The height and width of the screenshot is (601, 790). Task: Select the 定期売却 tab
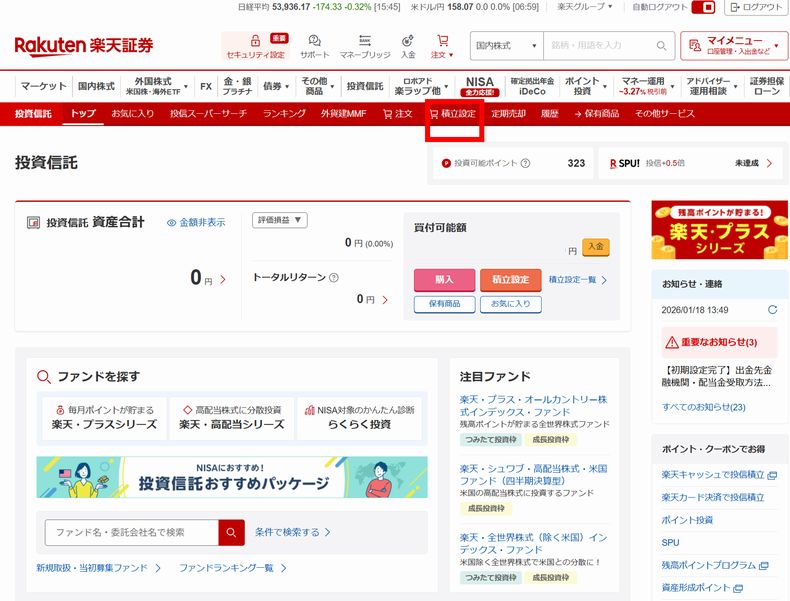coord(508,114)
